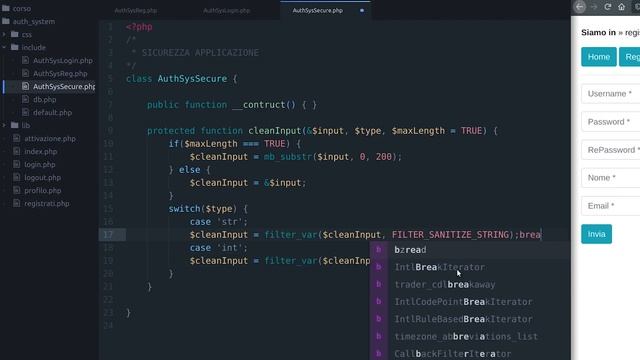This screenshot has height=360, width=640.
Task: Click unsaved dot on AuthSysSecure.php tab
Action: pyautogui.click(x=362, y=11)
